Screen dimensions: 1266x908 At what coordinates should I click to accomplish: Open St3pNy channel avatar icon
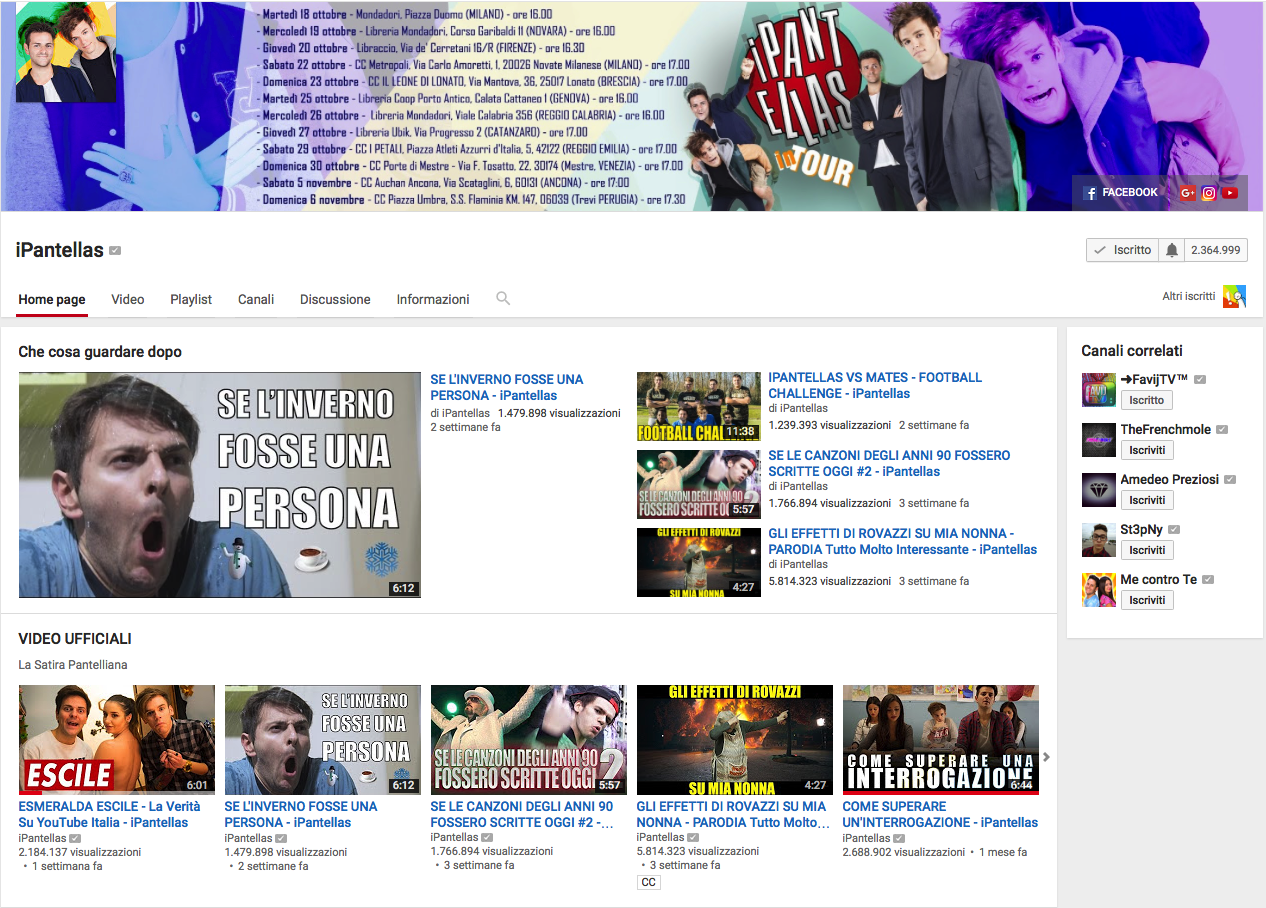[x=1099, y=540]
